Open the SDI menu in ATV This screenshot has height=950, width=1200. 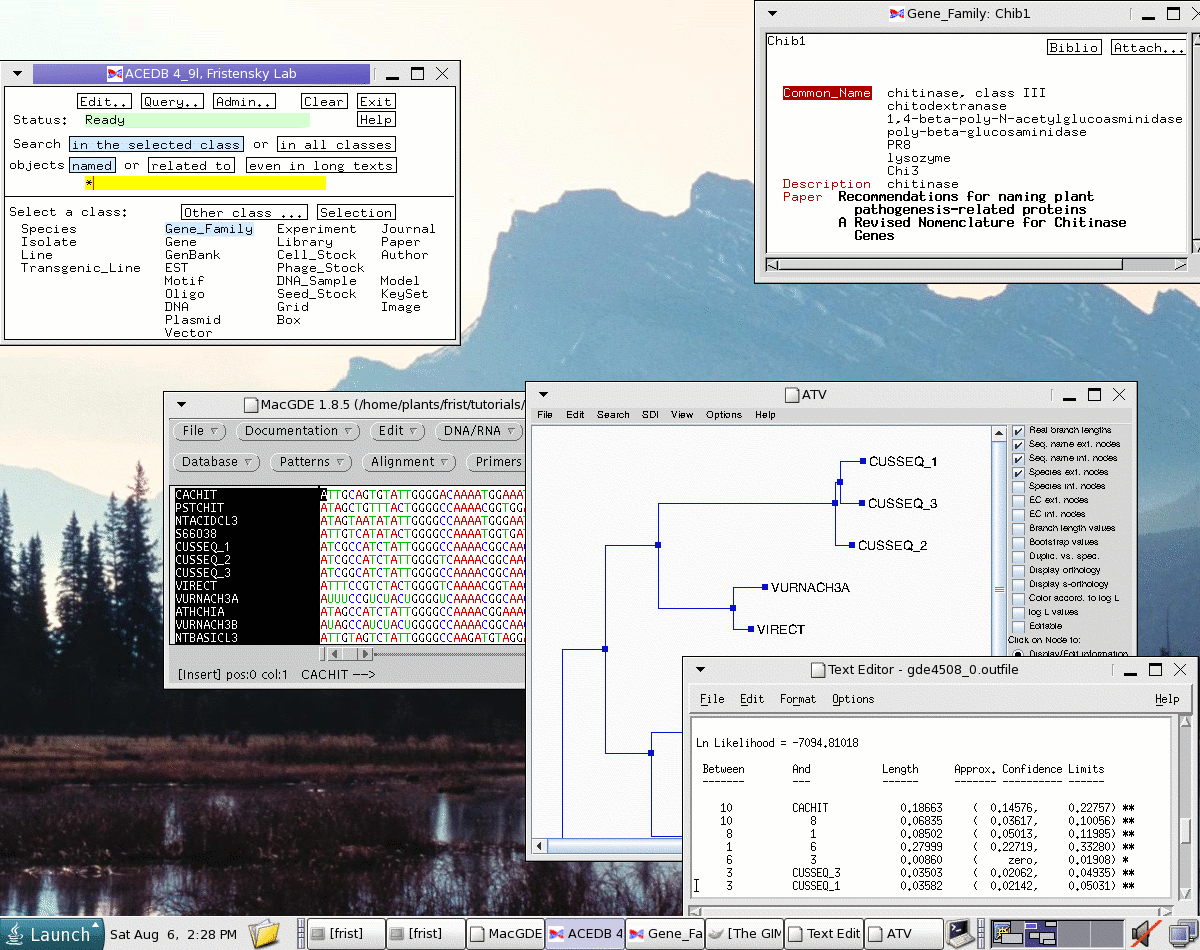pos(650,415)
